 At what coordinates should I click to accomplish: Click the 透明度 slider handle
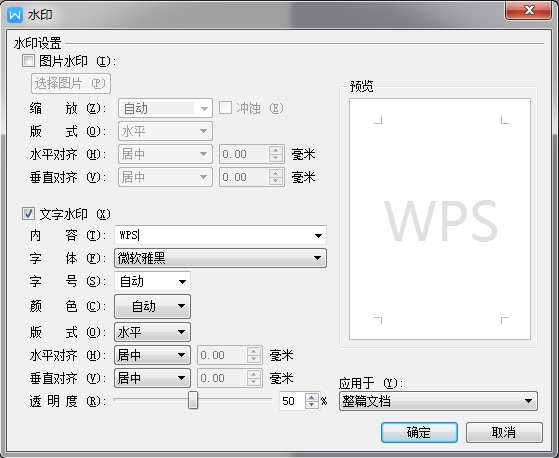point(193,400)
